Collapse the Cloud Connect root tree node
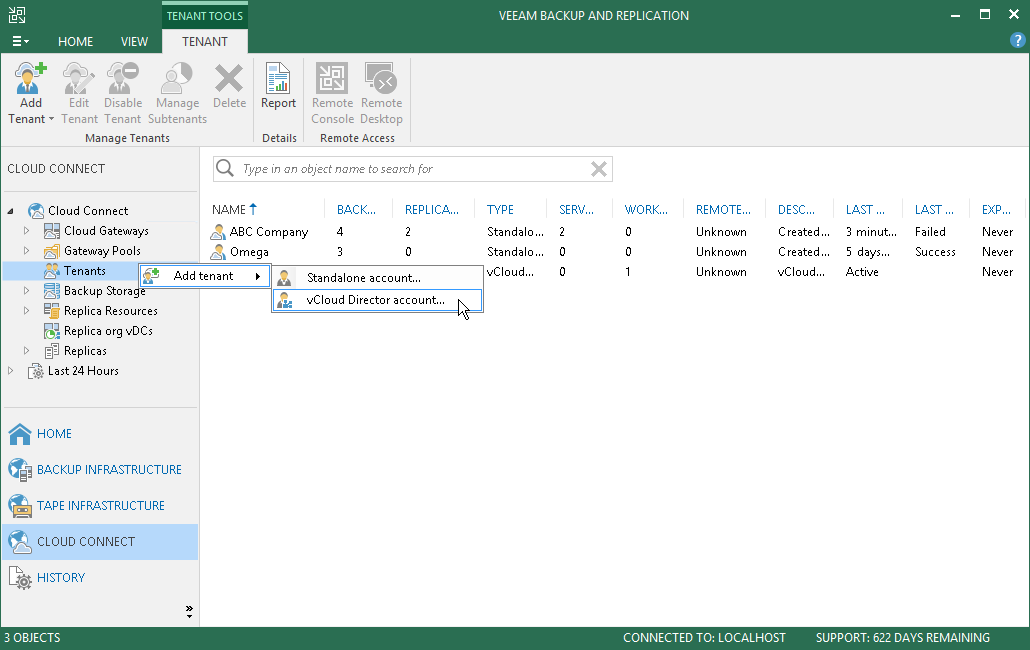The height and width of the screenshot is (650, 1030). click(x=11, y=211)
